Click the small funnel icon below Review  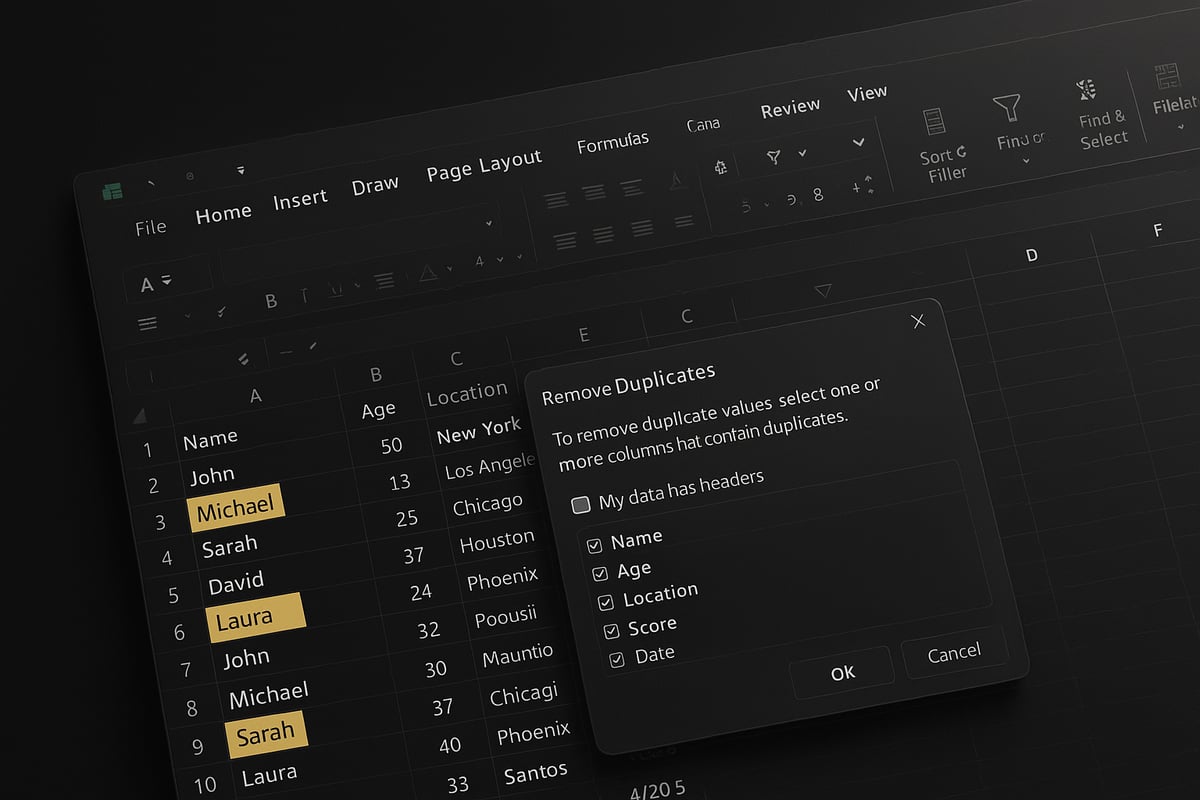773,157
